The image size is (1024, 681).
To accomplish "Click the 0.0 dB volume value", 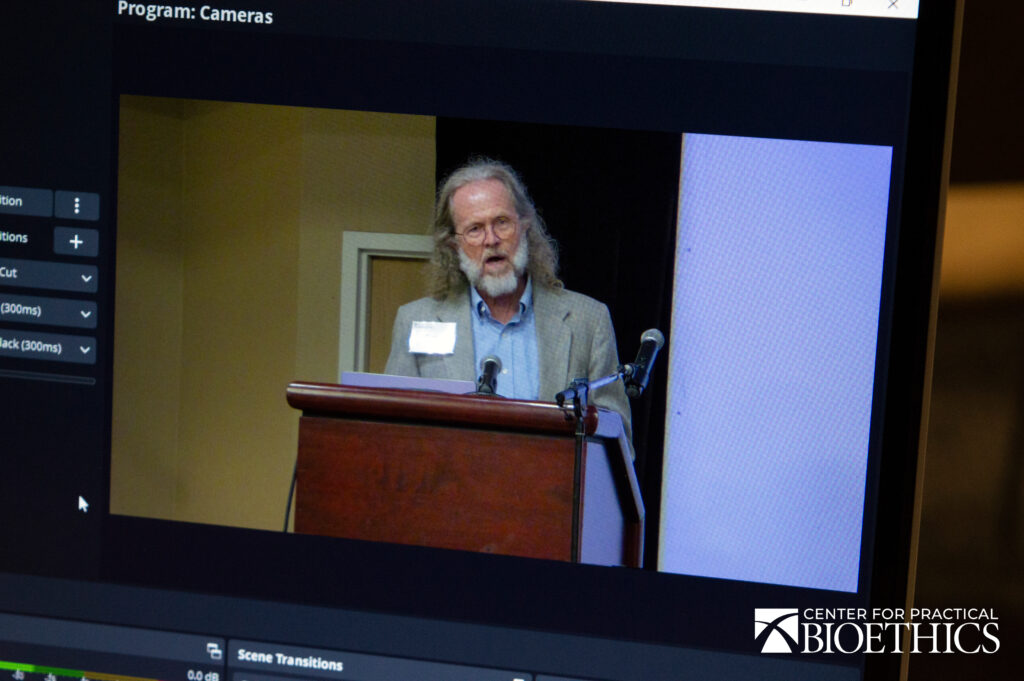I will [x=202, y=675].
